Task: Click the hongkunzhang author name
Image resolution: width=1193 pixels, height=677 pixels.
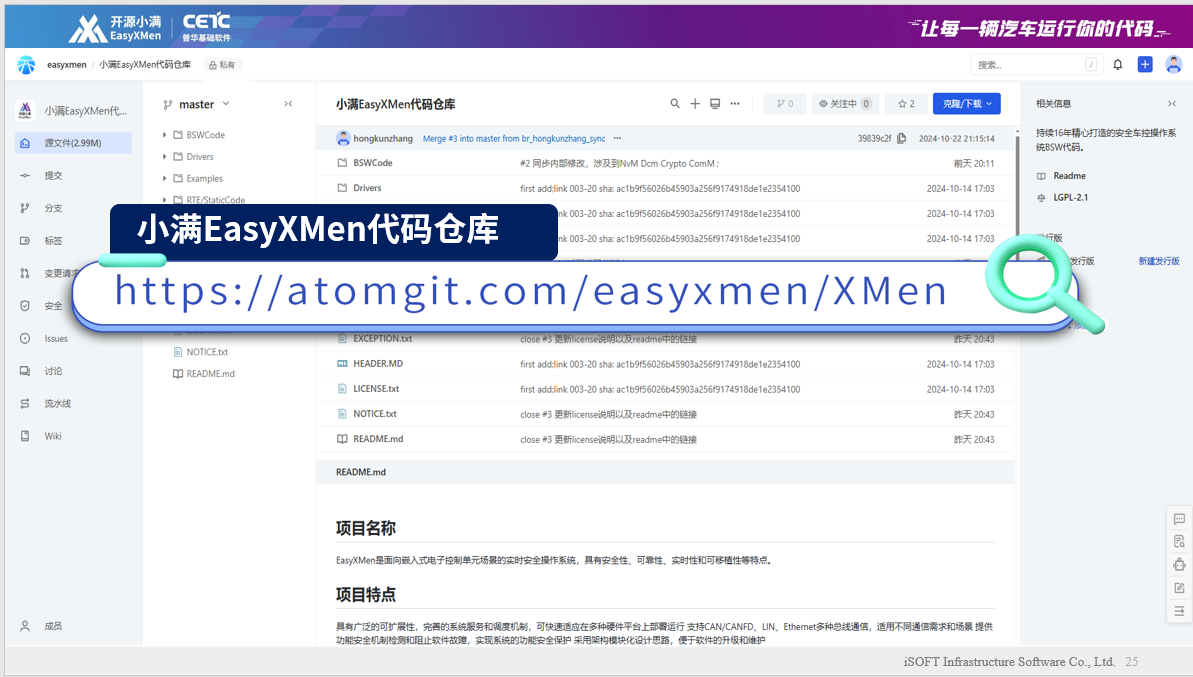Action: click(x=383, y=138)
